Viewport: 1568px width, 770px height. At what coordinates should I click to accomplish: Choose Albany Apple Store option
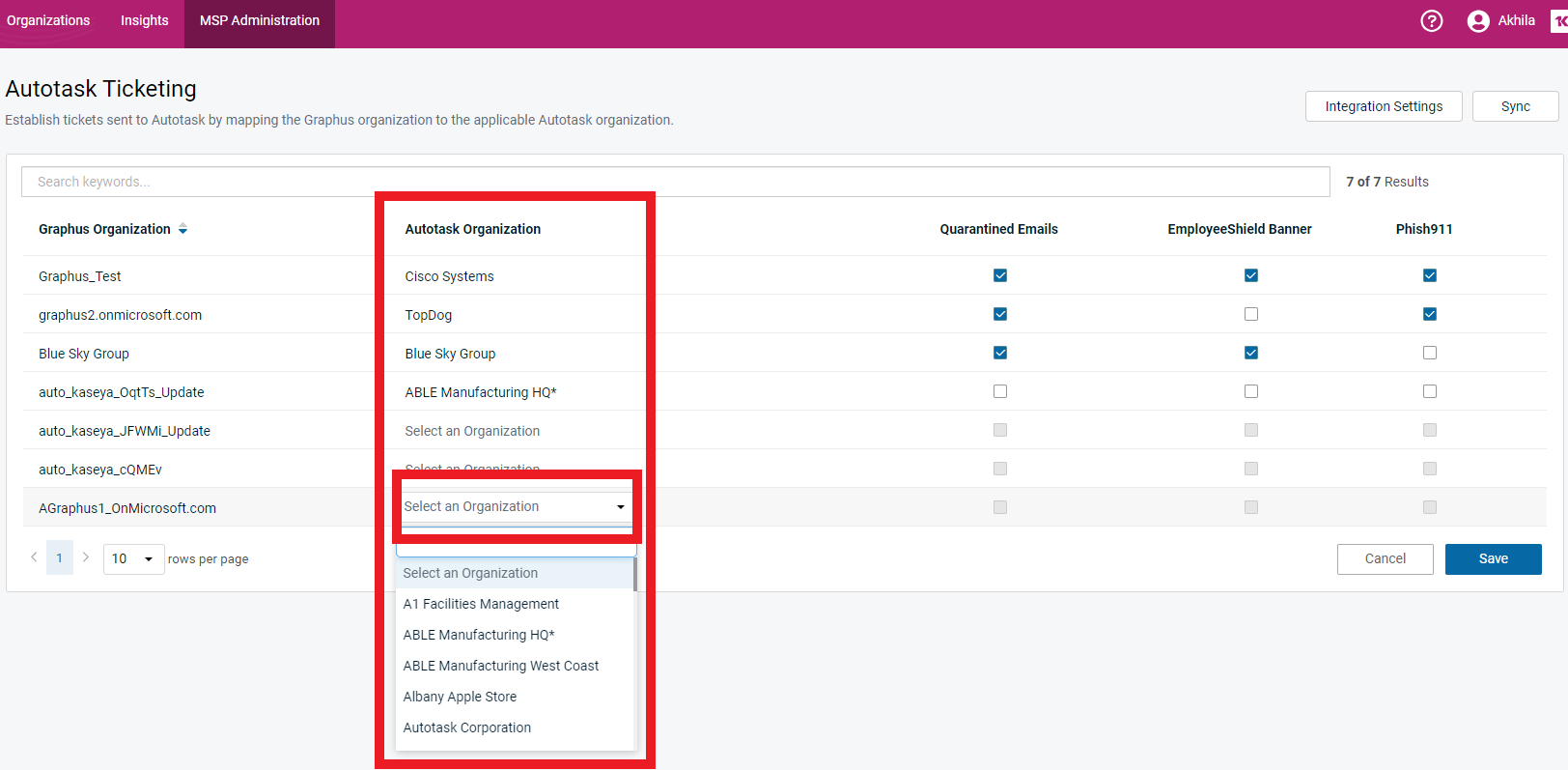(x=515, y=697)
